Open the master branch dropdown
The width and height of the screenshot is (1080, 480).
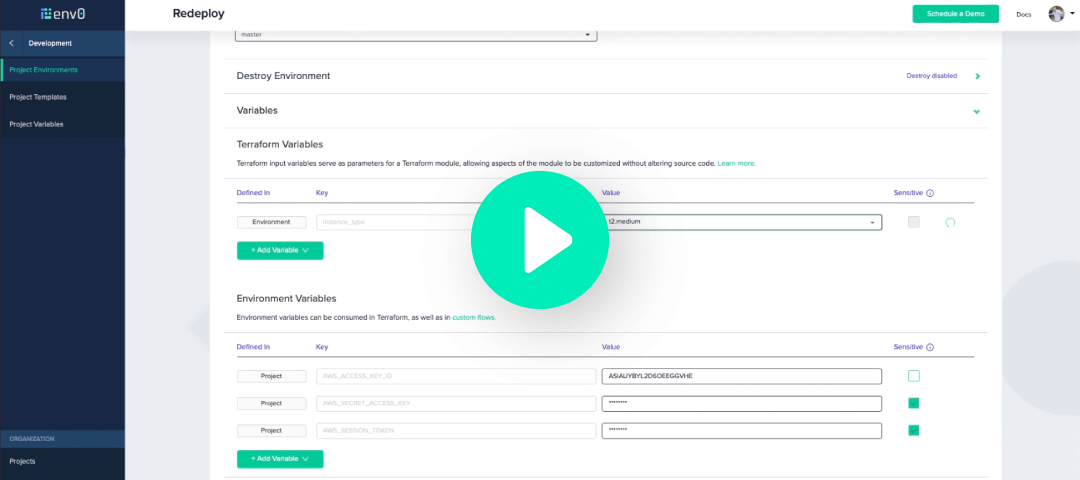[416, 34]
